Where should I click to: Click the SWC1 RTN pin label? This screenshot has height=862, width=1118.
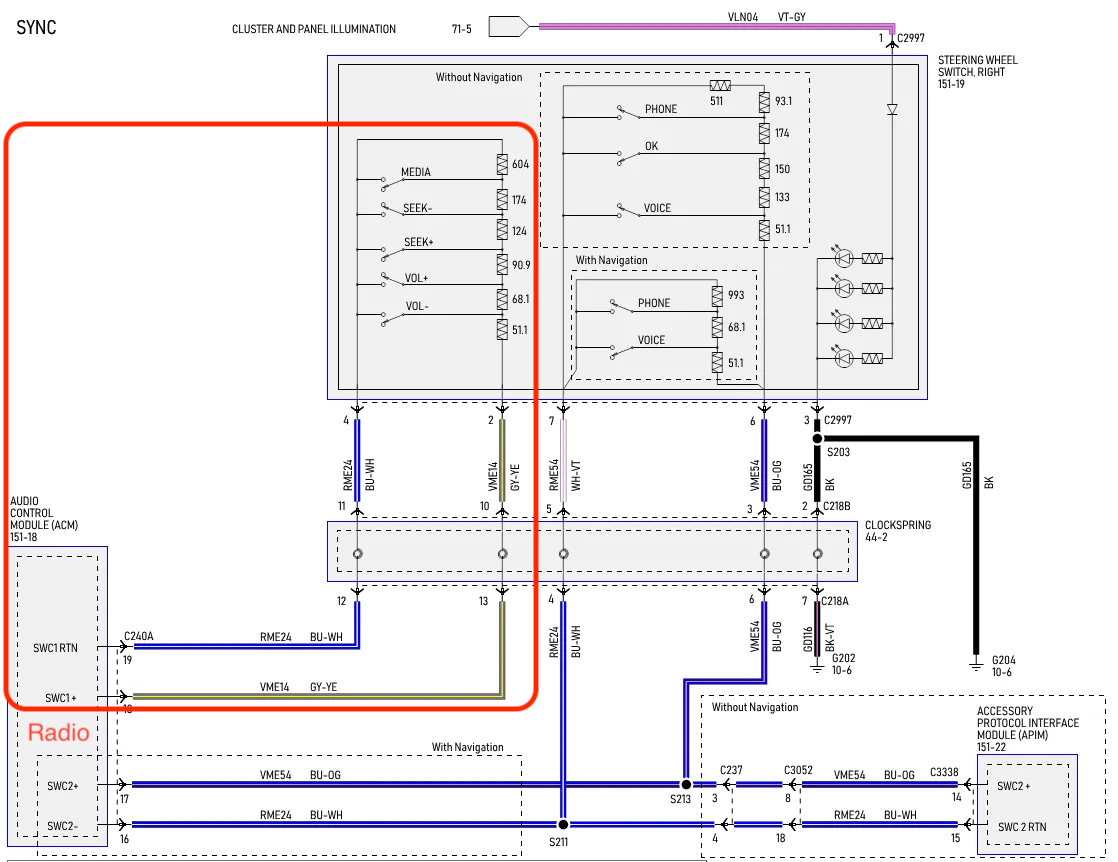coord(56,648)
